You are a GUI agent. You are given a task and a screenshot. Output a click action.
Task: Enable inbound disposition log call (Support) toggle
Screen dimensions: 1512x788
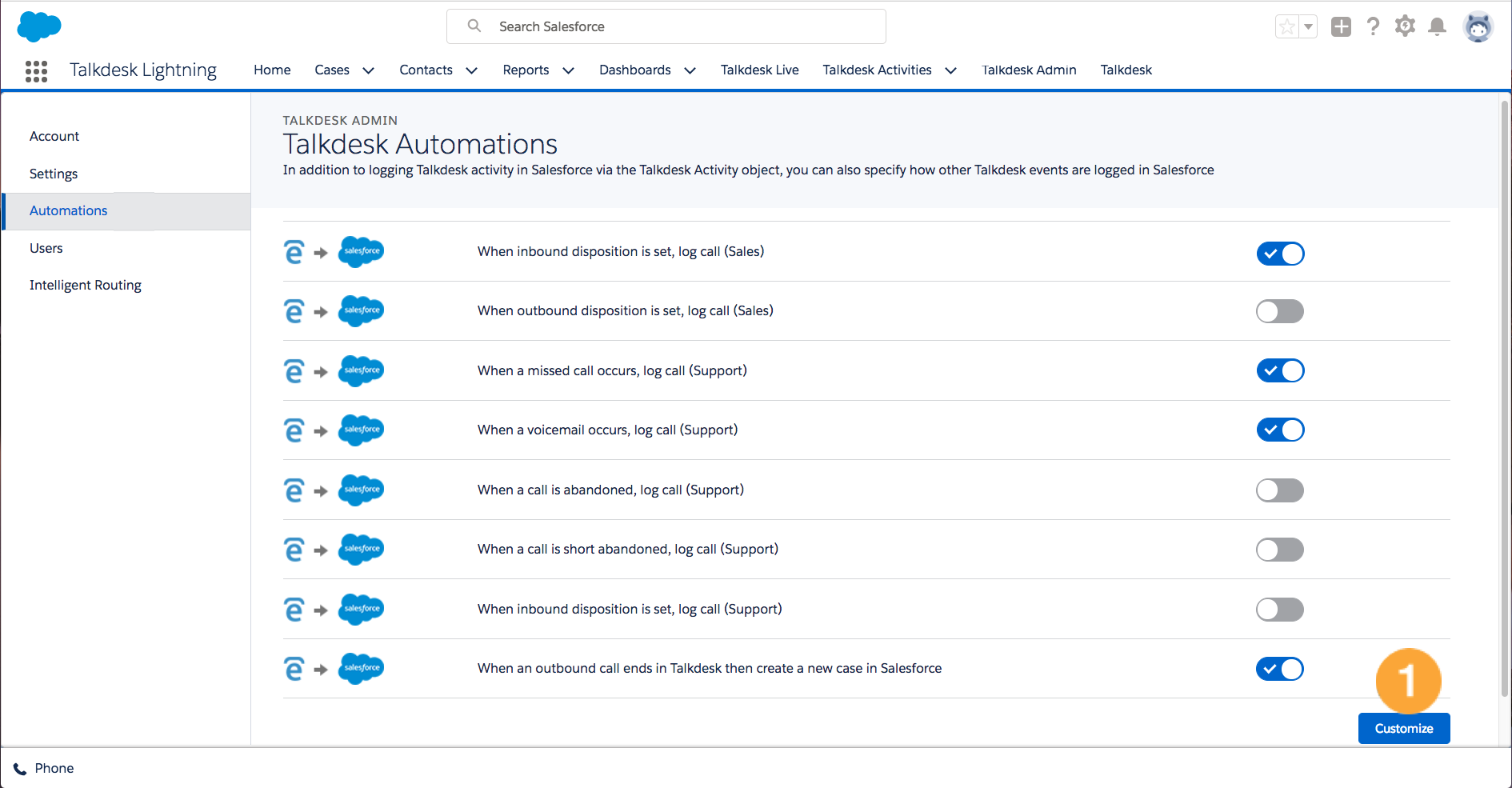(x=1280, y=610)
